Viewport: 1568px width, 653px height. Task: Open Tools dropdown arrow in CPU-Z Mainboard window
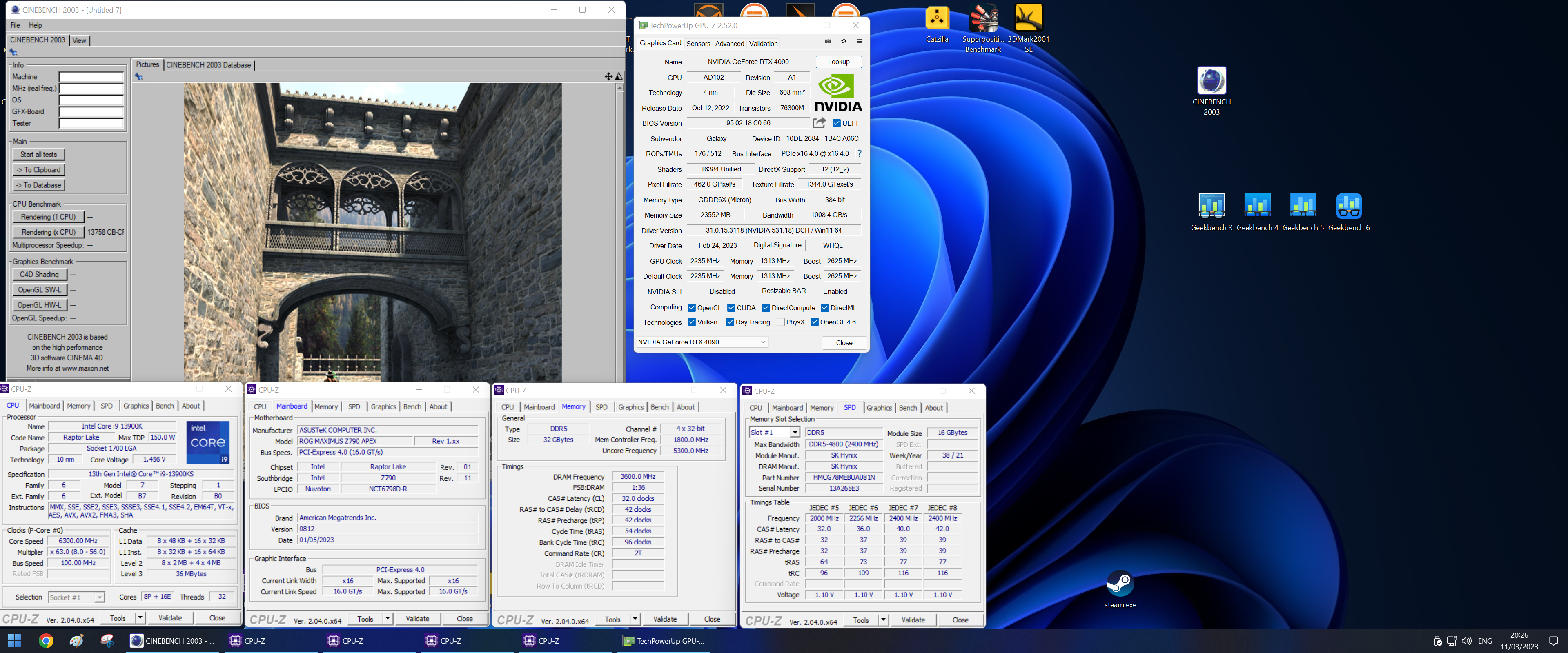pyautogui.click(x=387, y=619)
